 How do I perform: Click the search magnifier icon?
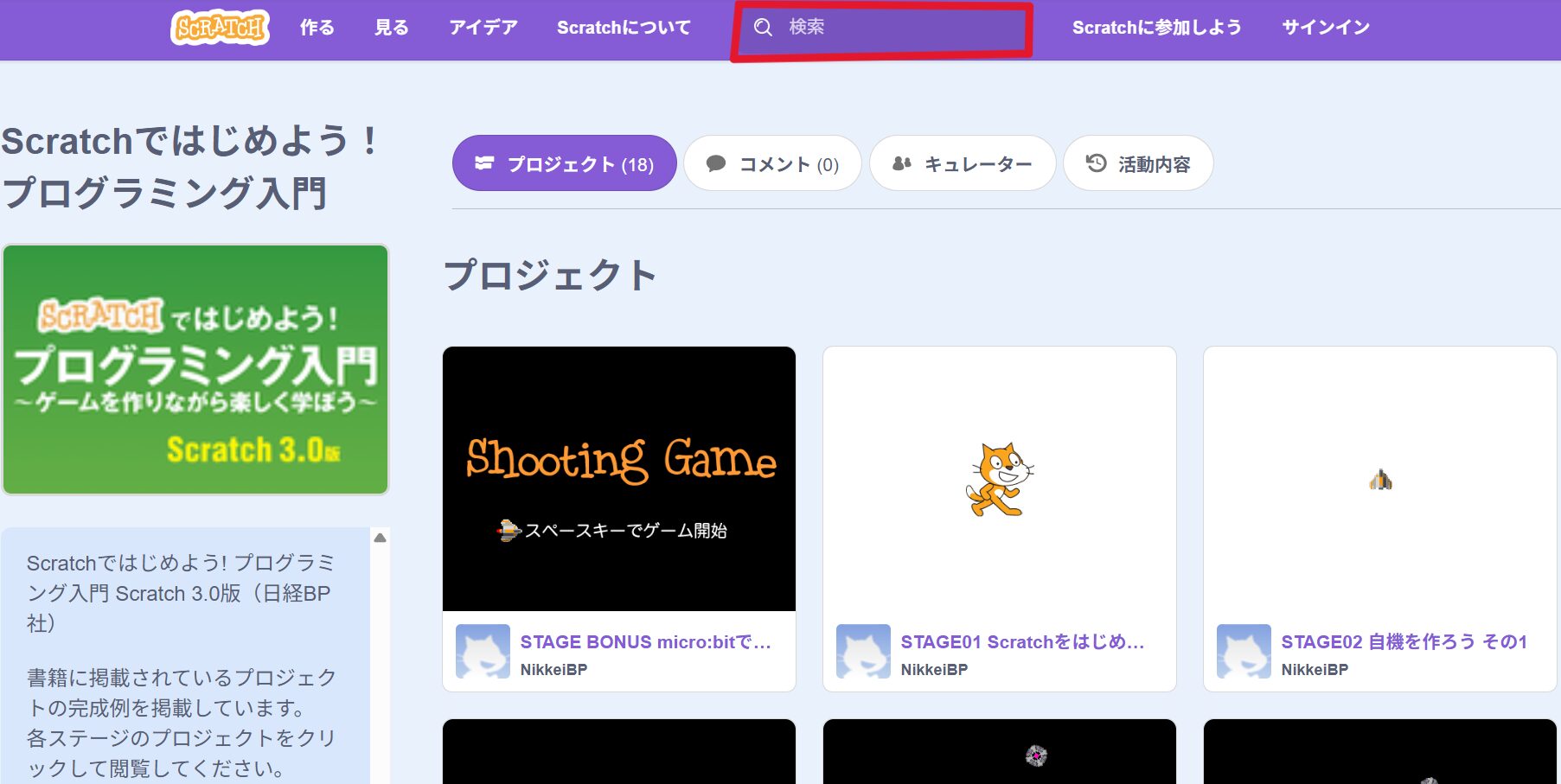coord(763,28)
